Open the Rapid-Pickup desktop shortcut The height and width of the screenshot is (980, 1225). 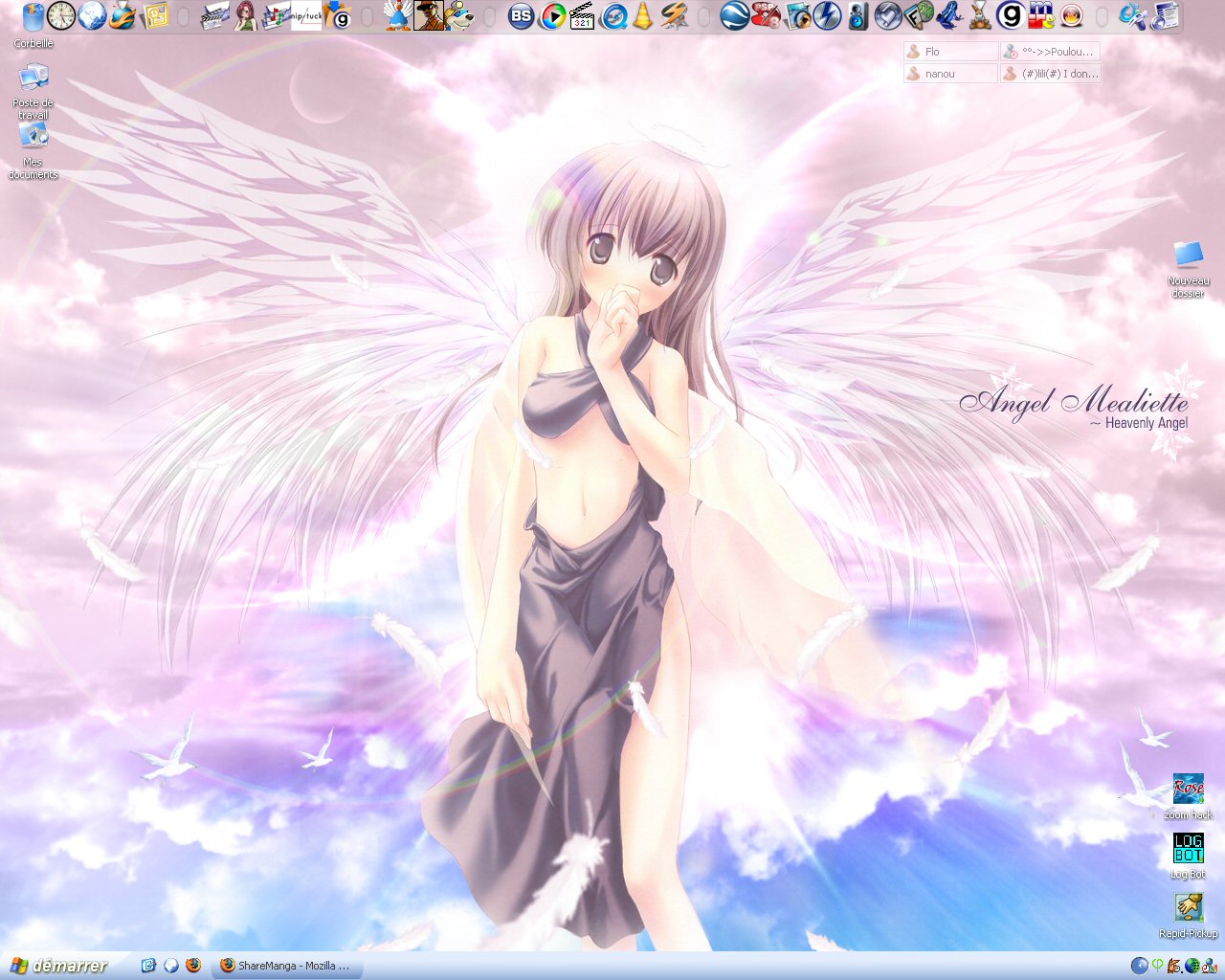1188,916
